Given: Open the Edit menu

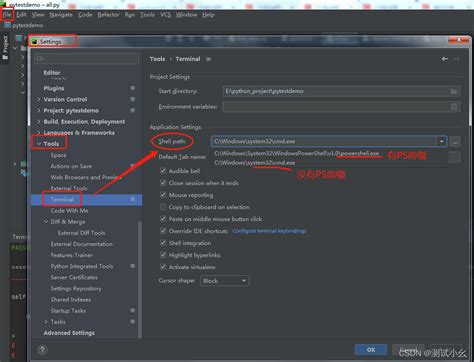Looking at the screenshot, I should tap(21, 15).
